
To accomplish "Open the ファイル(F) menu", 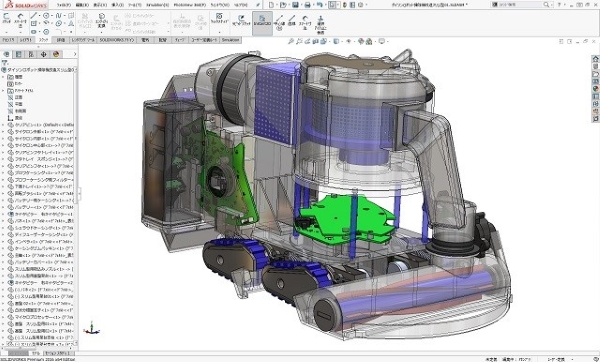I will click(x=64, y=5).
